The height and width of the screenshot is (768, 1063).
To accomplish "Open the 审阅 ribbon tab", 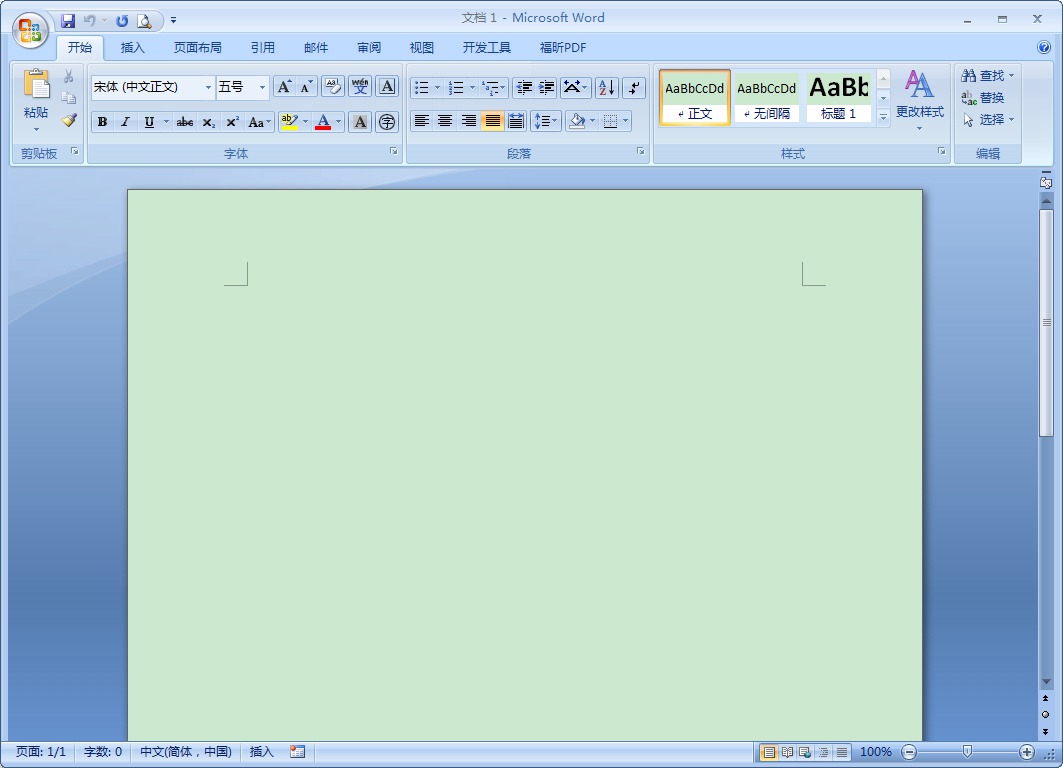I will pos(368,47).
